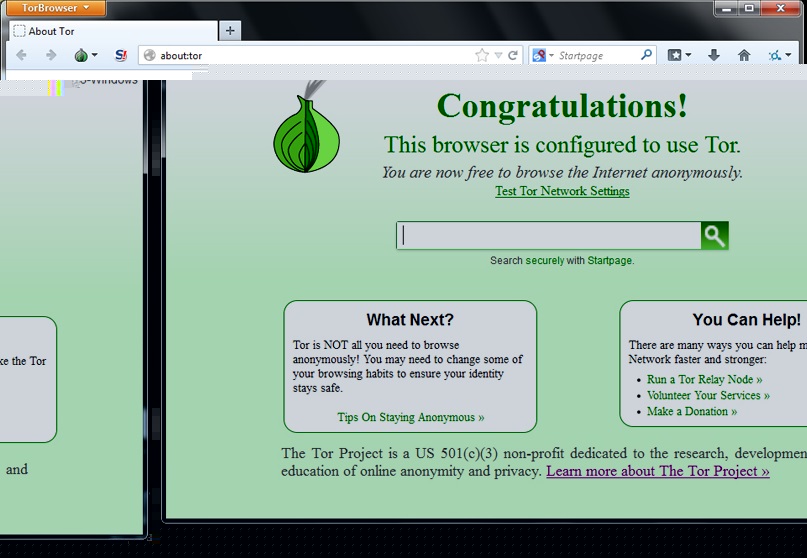
Task: Click the green search magnifier button
Action: 715,235
